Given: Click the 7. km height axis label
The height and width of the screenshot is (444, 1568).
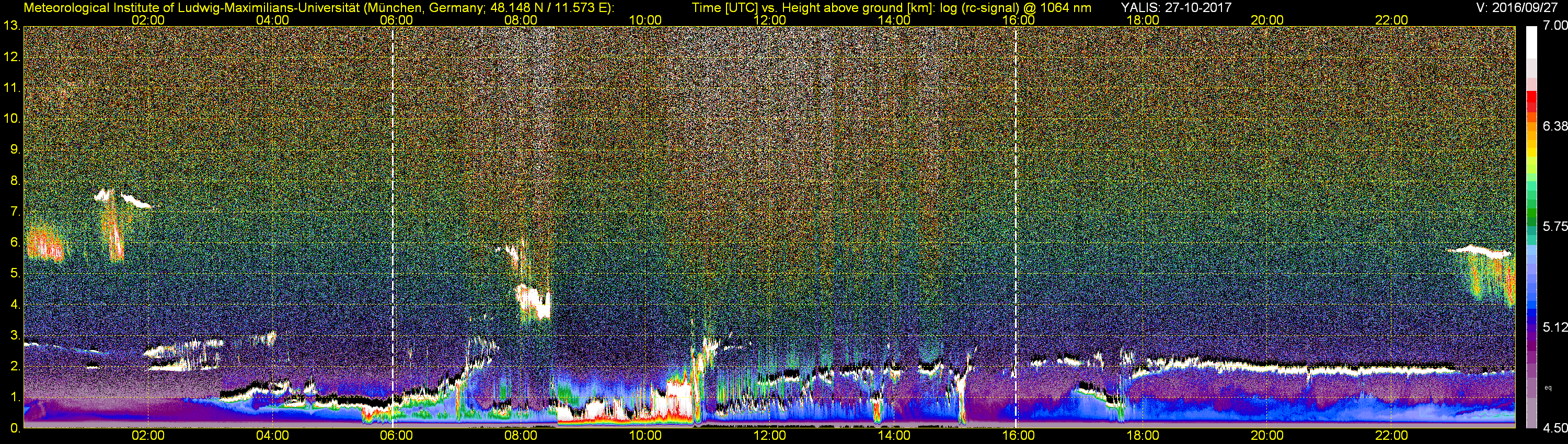Looking at the screenshot, I should pyautogui.click(x=15, y=212).
